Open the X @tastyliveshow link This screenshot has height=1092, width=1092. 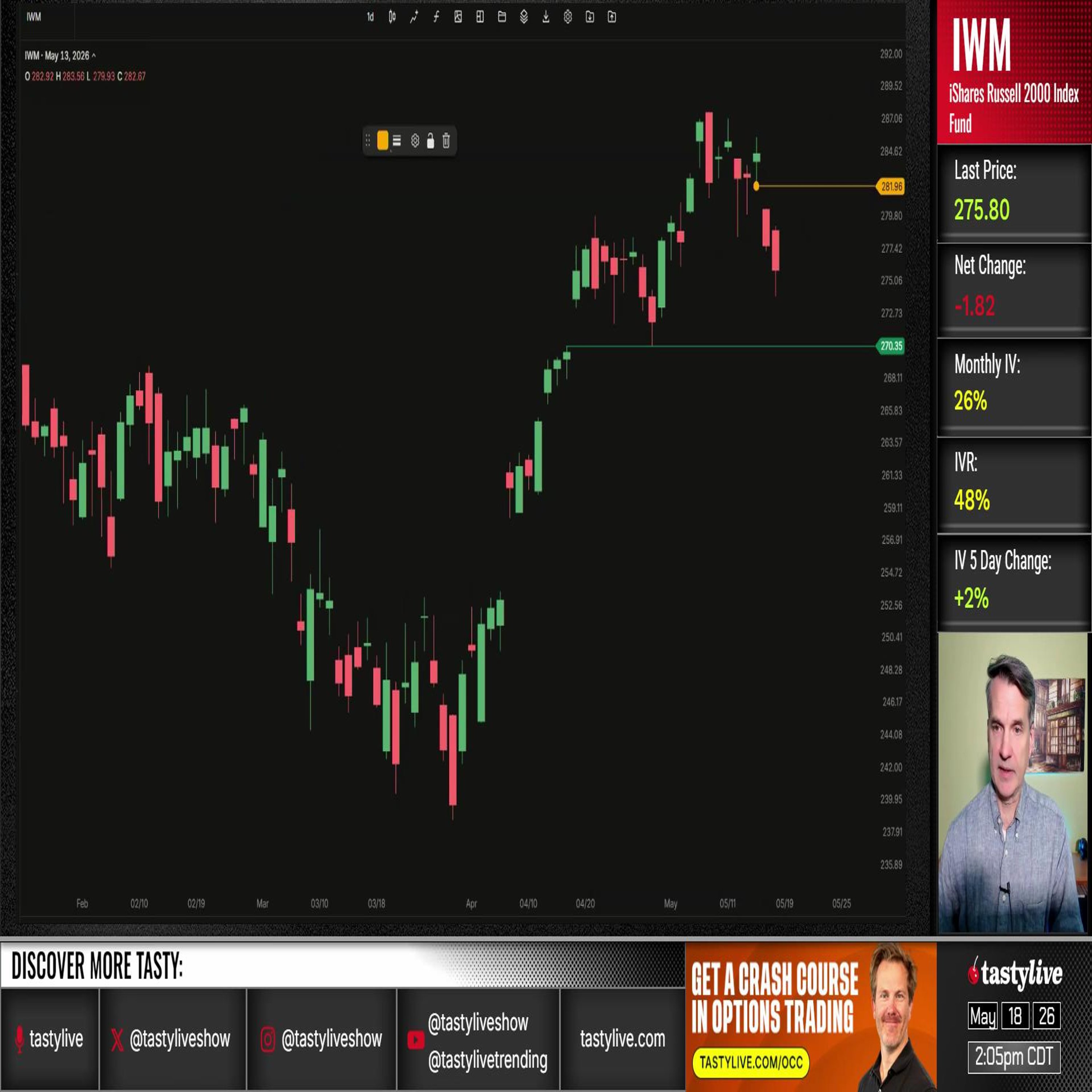click(x=171, y=1038)
